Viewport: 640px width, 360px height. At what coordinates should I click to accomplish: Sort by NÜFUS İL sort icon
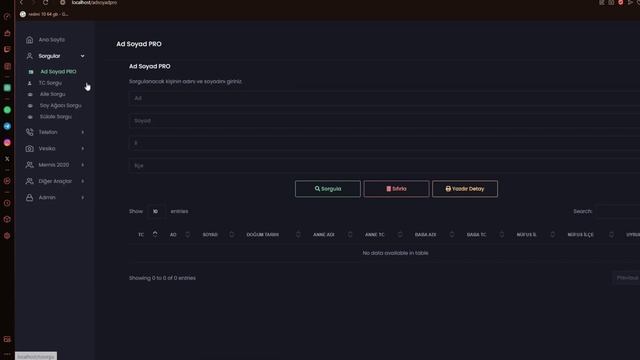click(552, 234)
